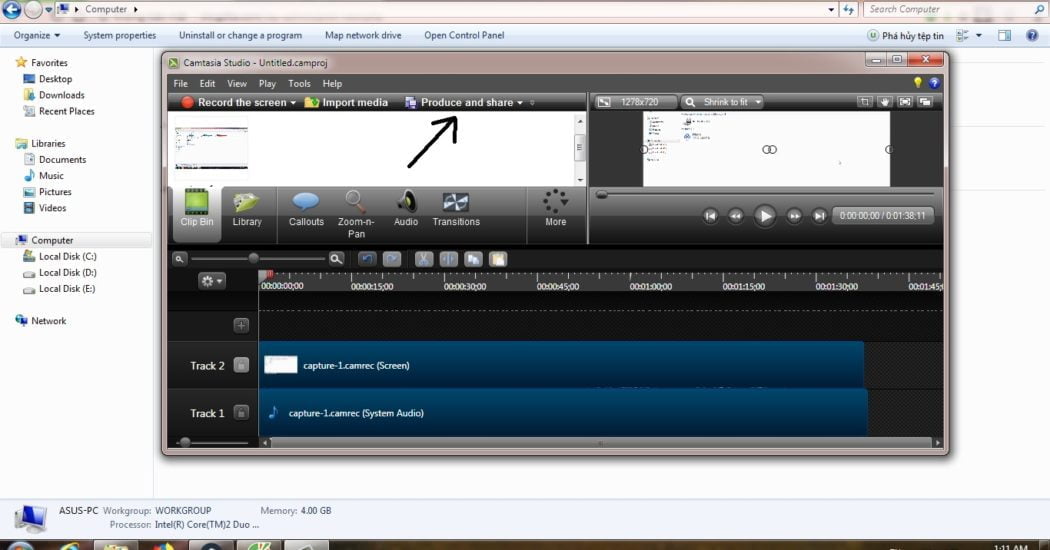Open Camtasia tips lightbulb icon
Screen dimensions: 1050x550
[x=917, y=82]
